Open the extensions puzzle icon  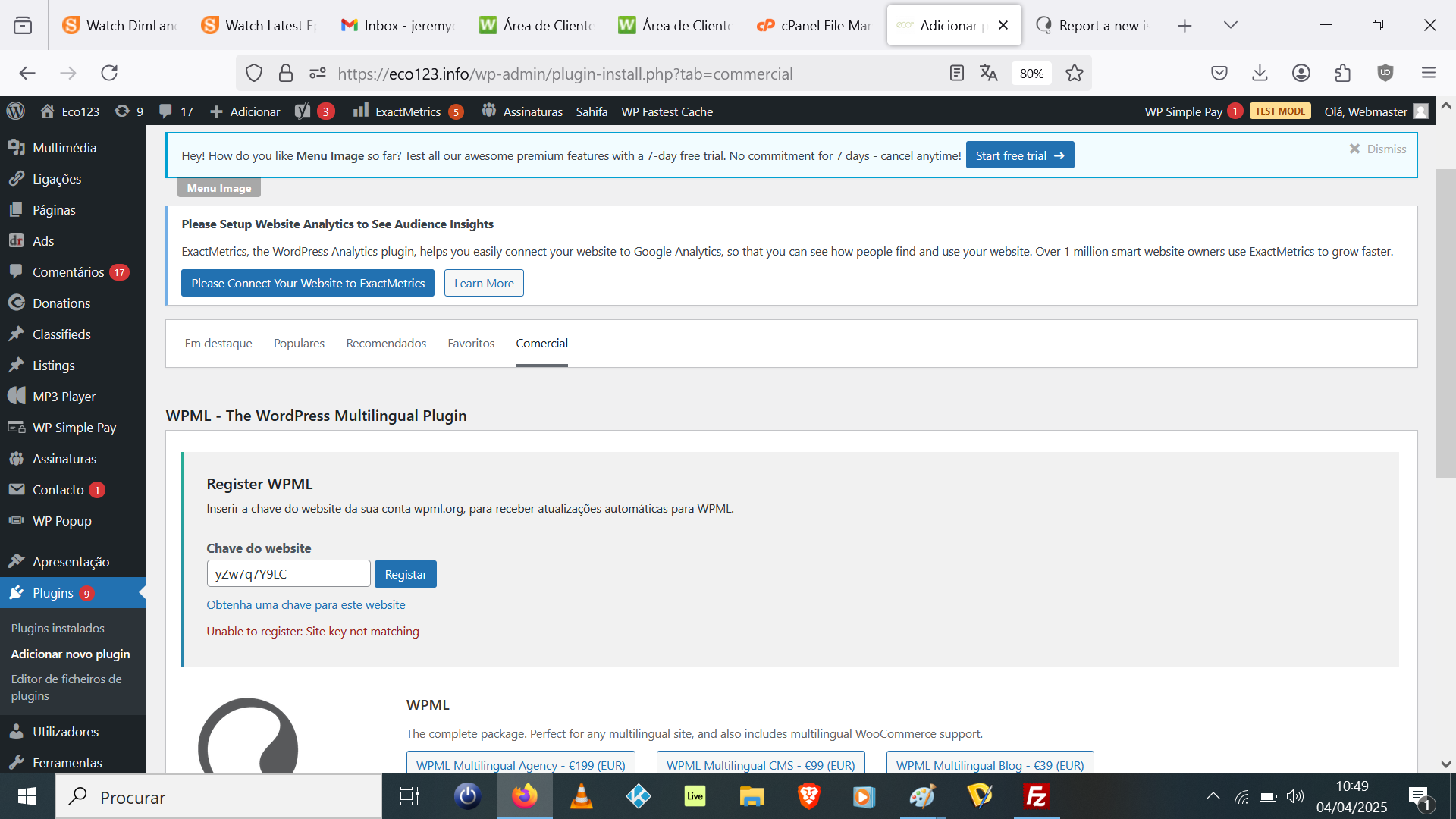[x=1342, y=73]
